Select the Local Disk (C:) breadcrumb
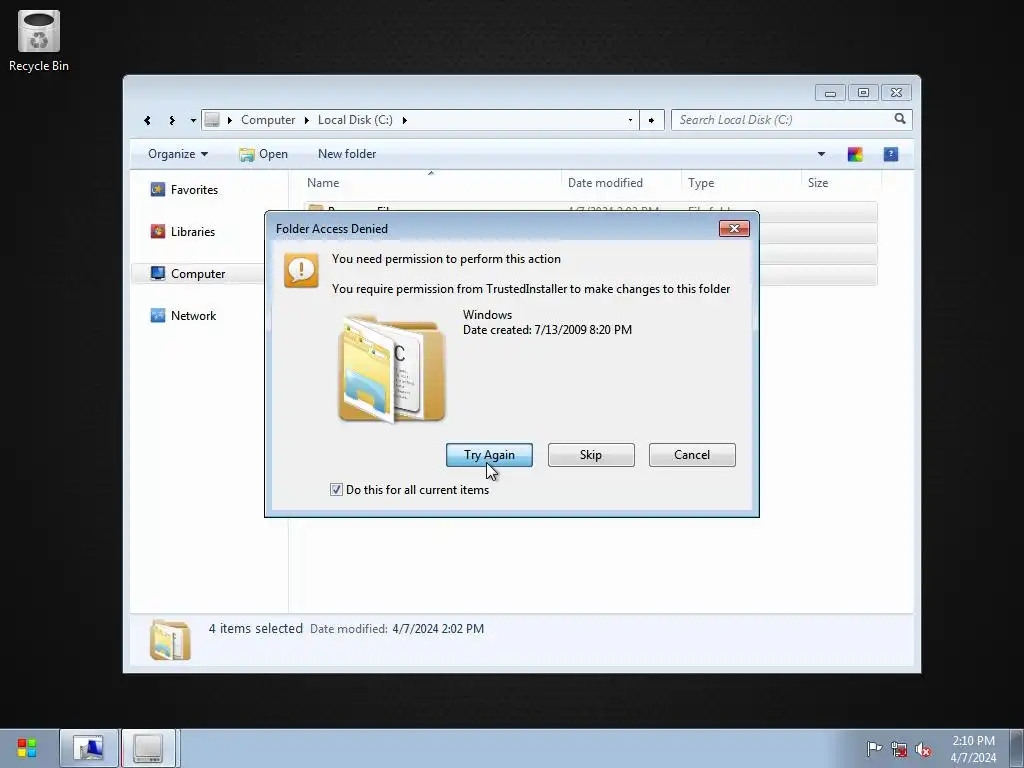This screenshot has height=768, width=1024. (355, 120)
